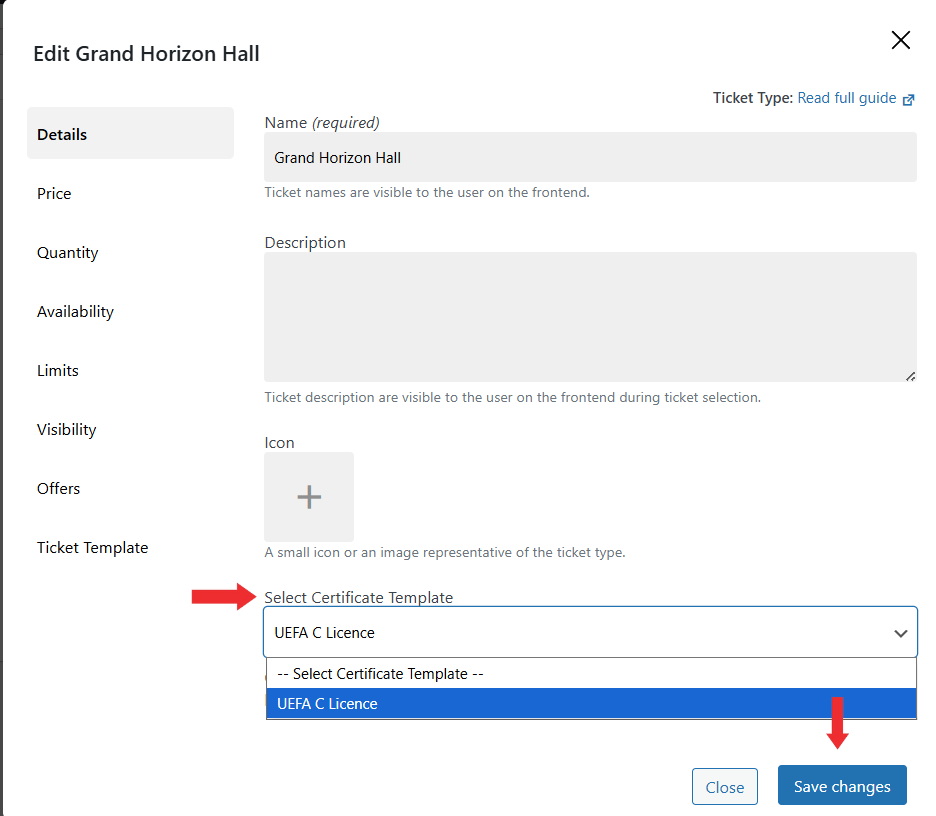Pick the blank '-- Select Certificate Template --' option
The width and height of the screenshot is (936, 816).
point(590,674)
